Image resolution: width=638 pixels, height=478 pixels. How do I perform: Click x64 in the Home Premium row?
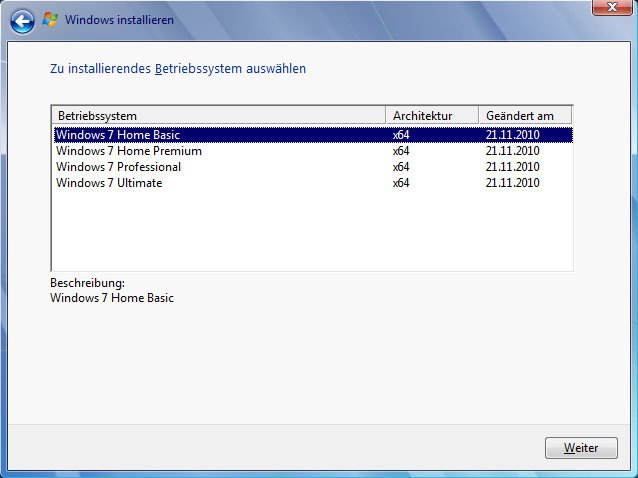pos(401,151)
